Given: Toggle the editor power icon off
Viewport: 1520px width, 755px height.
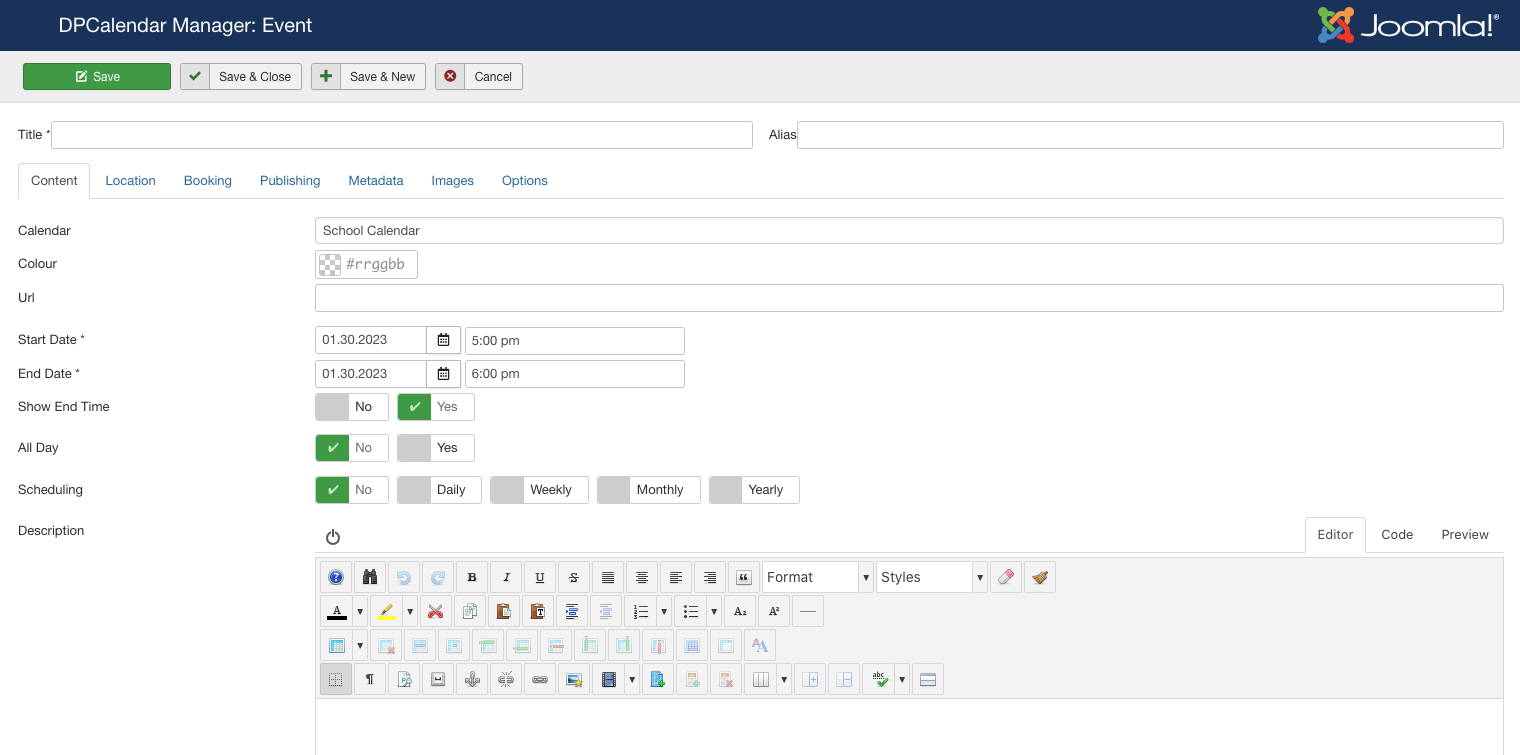Looking at the screenshot, I should tap(333, 537).
